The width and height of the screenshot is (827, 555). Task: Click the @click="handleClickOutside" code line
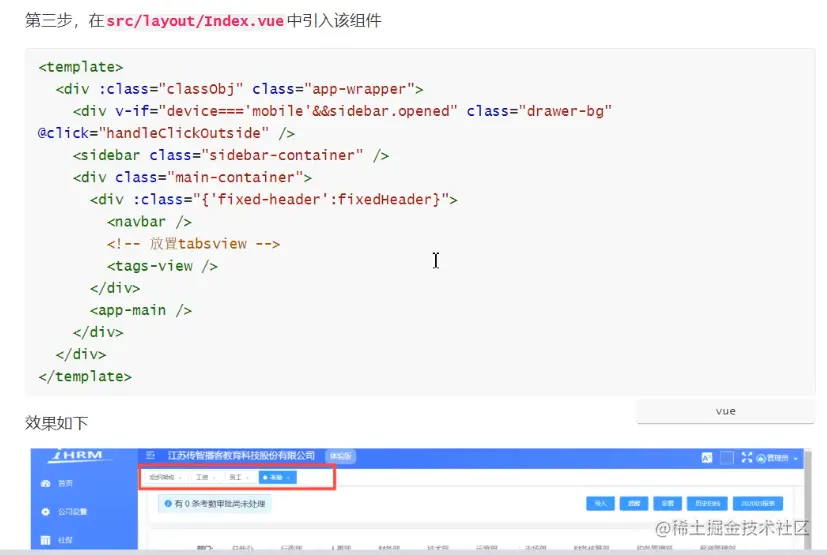click(x=166, y=133)
